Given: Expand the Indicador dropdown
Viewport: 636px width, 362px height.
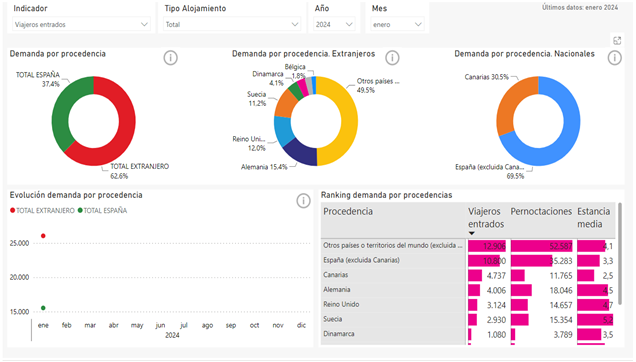Looking at the screenshot, I should pos(81,24).
